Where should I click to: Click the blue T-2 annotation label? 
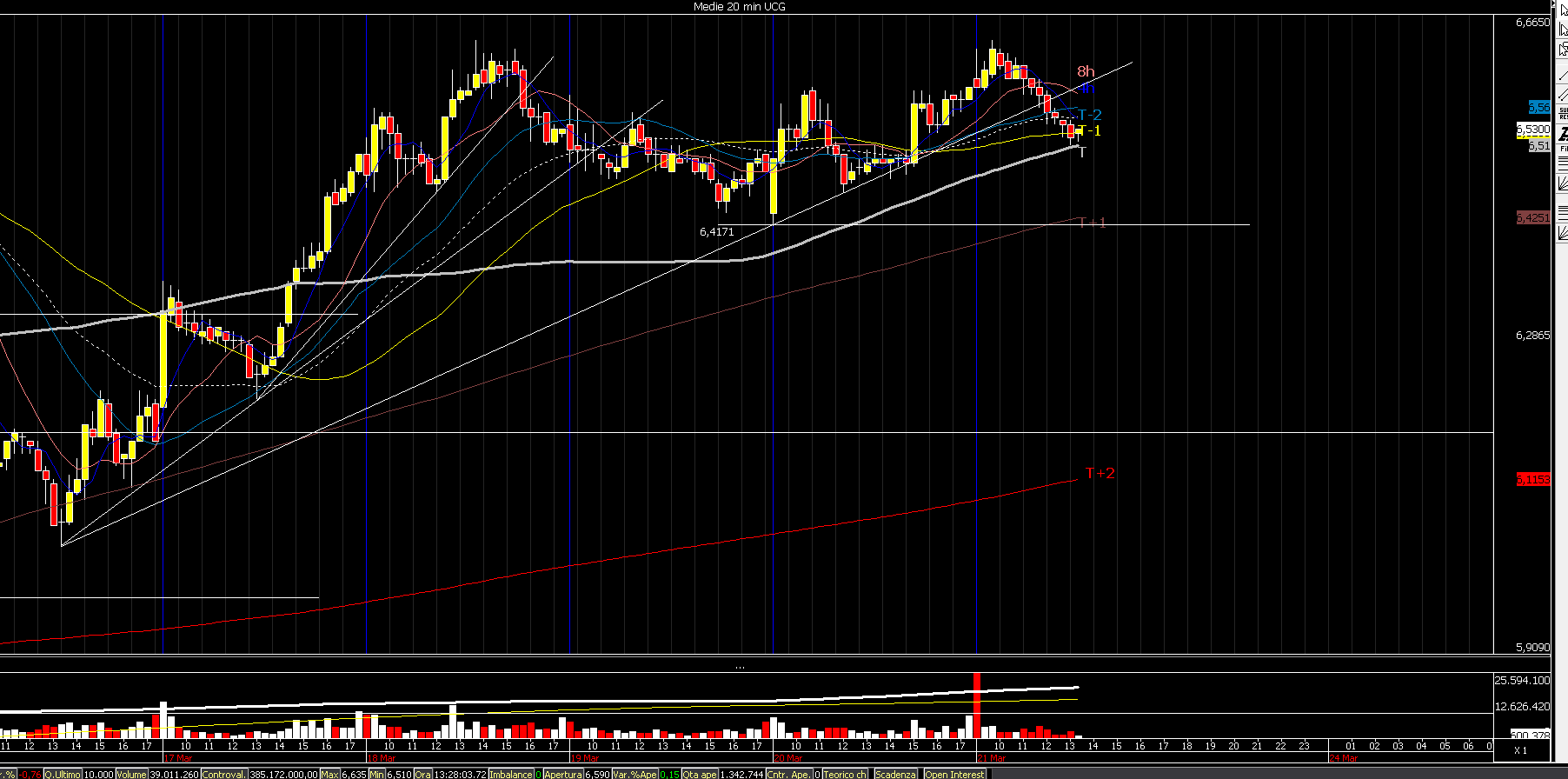coord(1090,115)
